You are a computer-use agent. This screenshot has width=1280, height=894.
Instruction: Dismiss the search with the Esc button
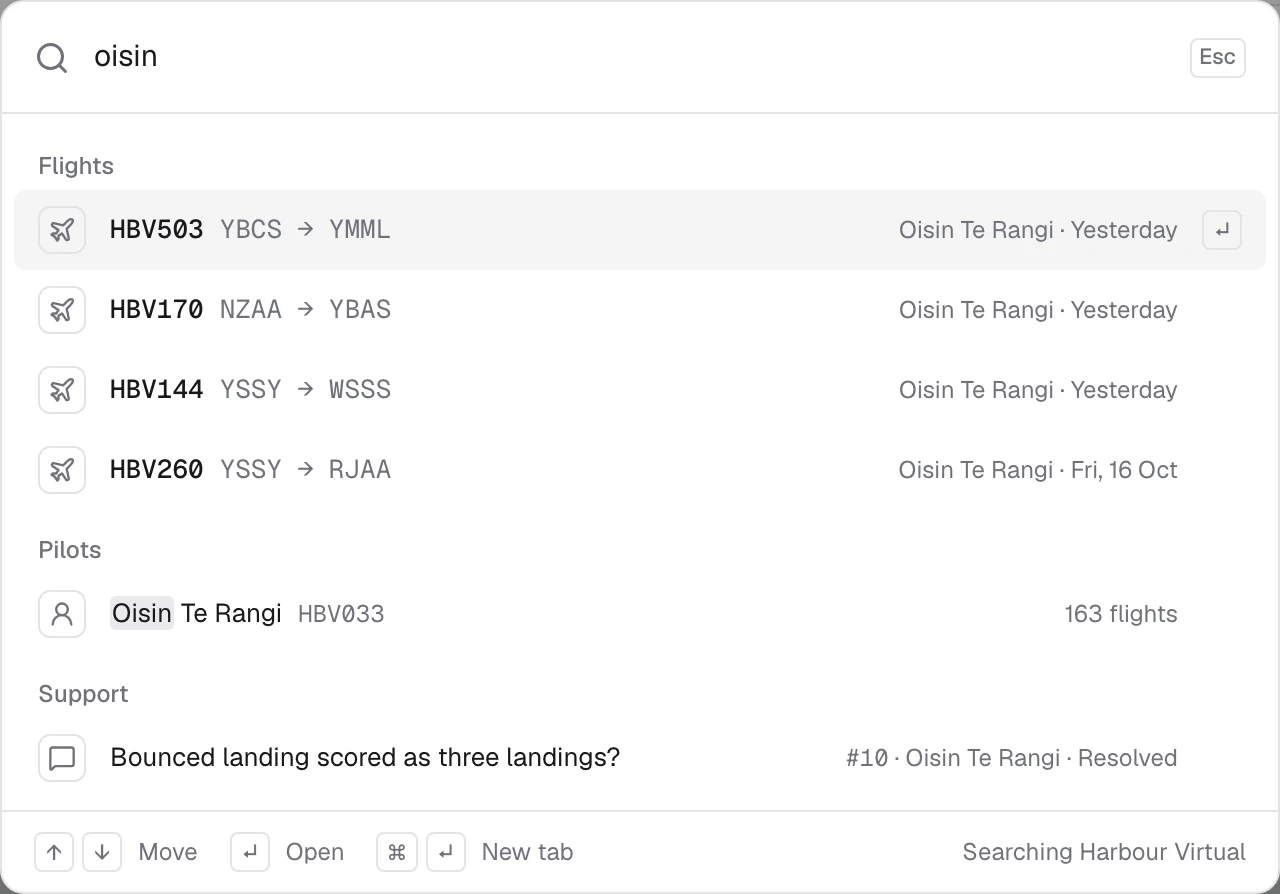pos(1217,57)
